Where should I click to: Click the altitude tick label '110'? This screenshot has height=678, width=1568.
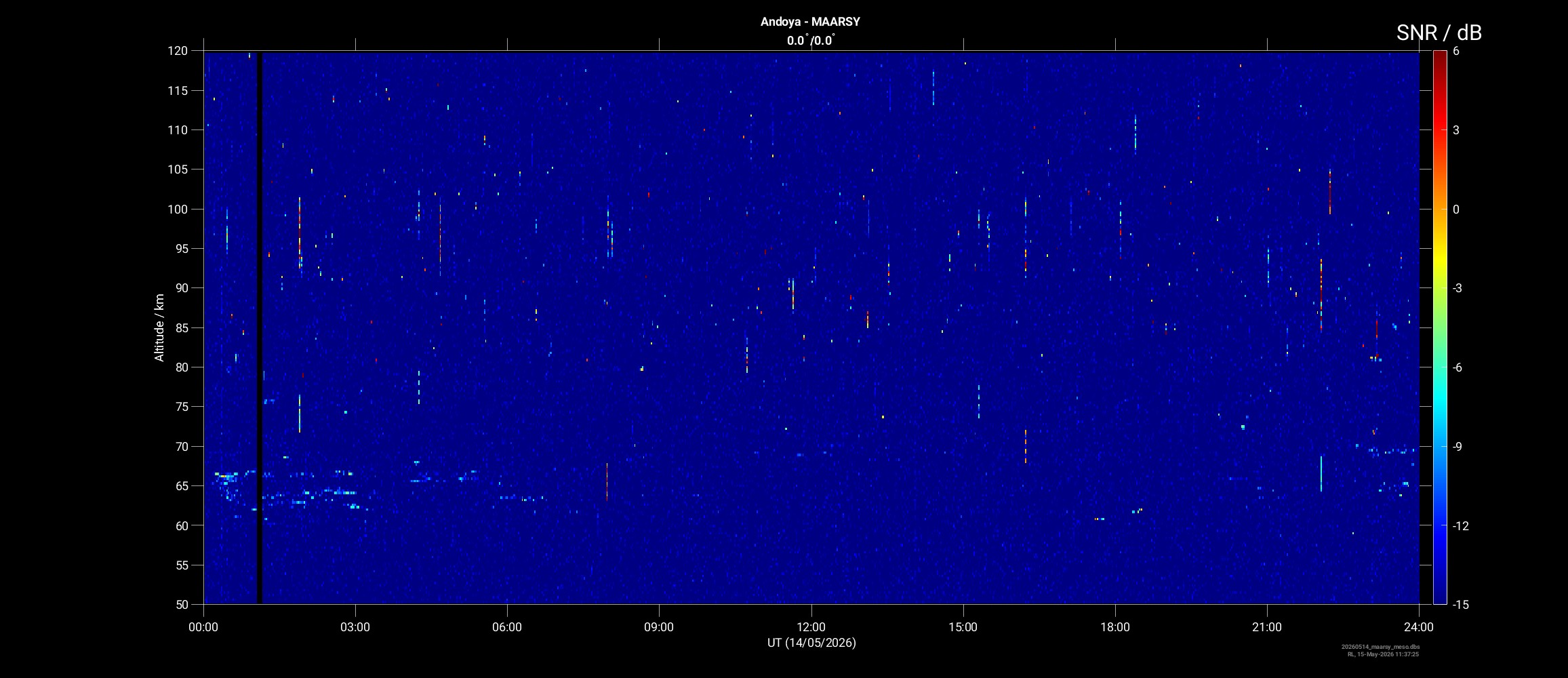pyautogui.click(x=178, y=129)
